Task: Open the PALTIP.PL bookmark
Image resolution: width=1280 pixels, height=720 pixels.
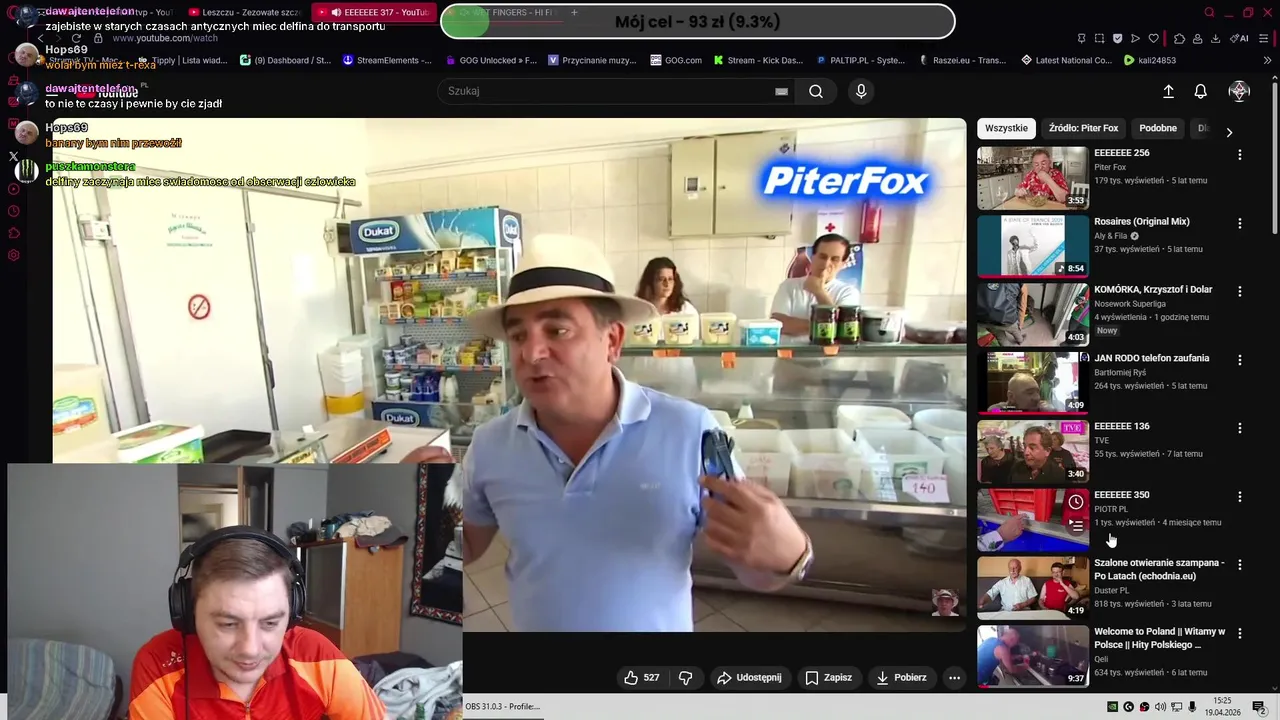Action: pyautogui.click(x=861, y=60)
